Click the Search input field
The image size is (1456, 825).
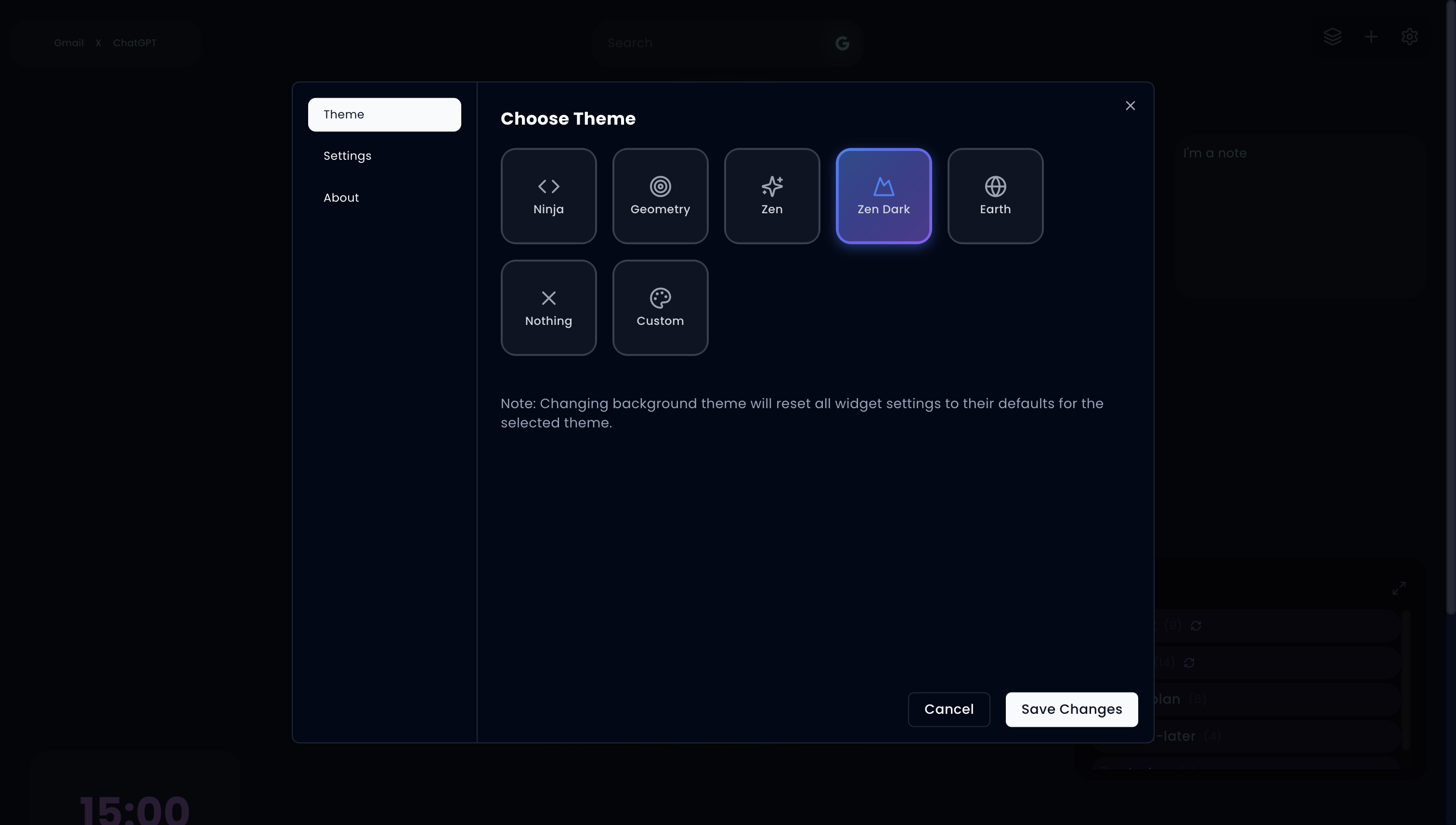point(708,43)
